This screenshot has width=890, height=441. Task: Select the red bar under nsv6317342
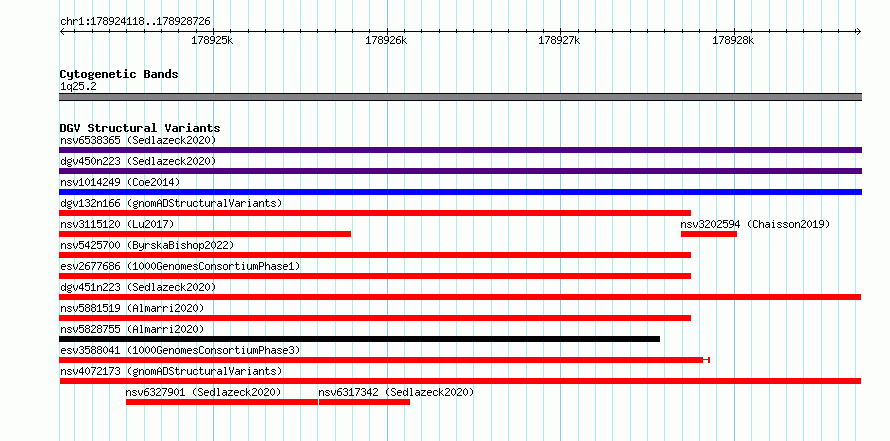[x=364, y=402]
